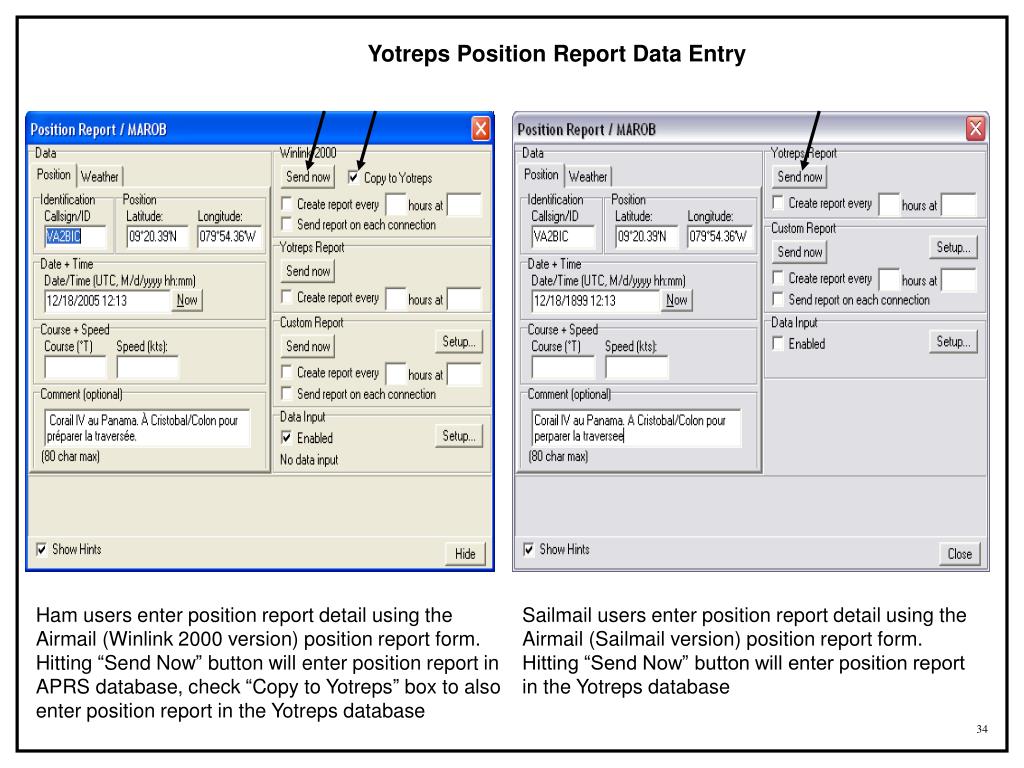Click Send now under Winlink 2000
1024x768 pixels.
(x=308, y=176)
